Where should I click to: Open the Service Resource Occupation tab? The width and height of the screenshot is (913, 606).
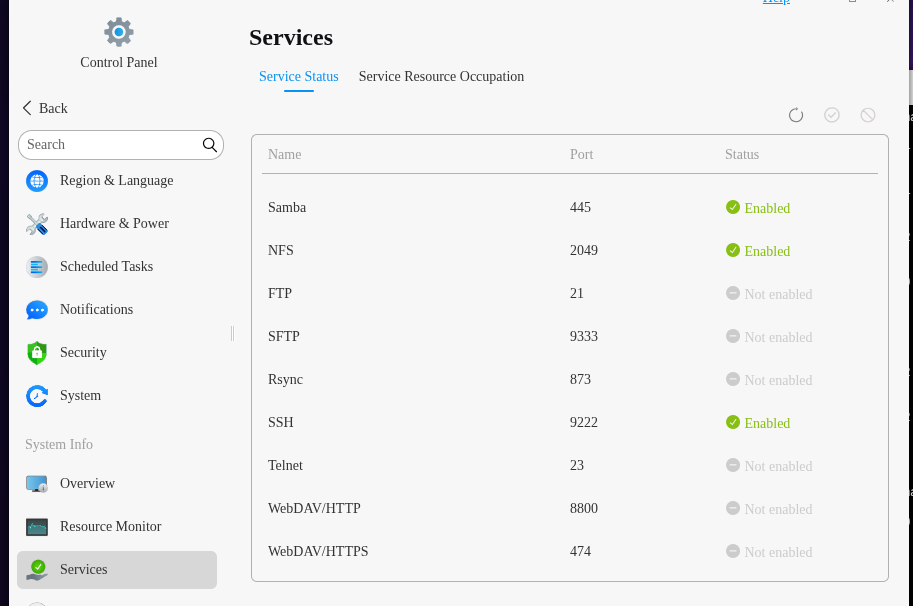[x=441, y=77]
